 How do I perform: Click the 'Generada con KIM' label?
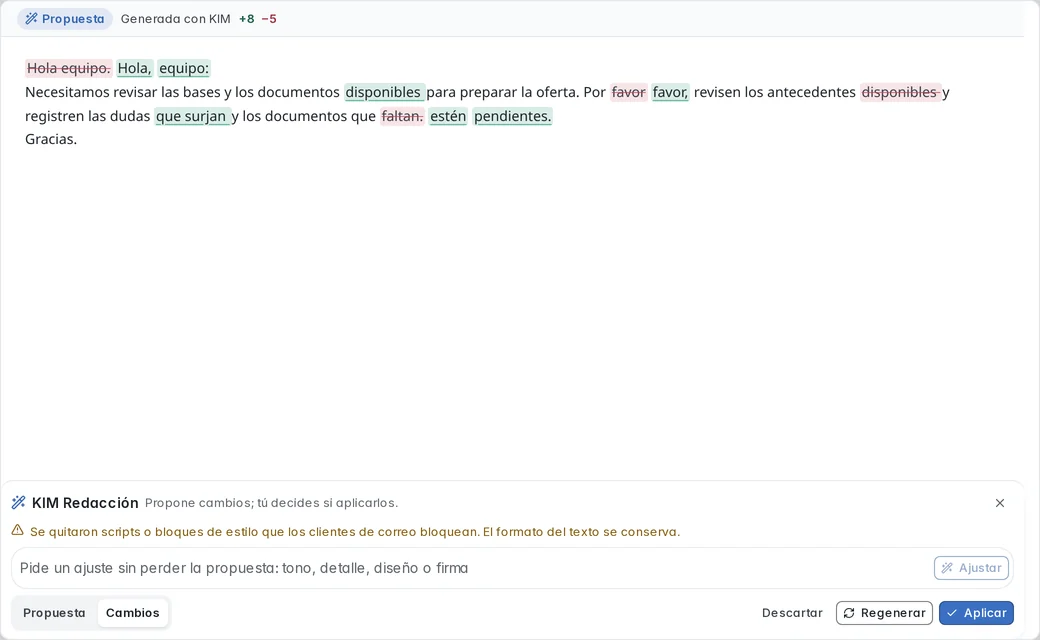pos(176,19)
